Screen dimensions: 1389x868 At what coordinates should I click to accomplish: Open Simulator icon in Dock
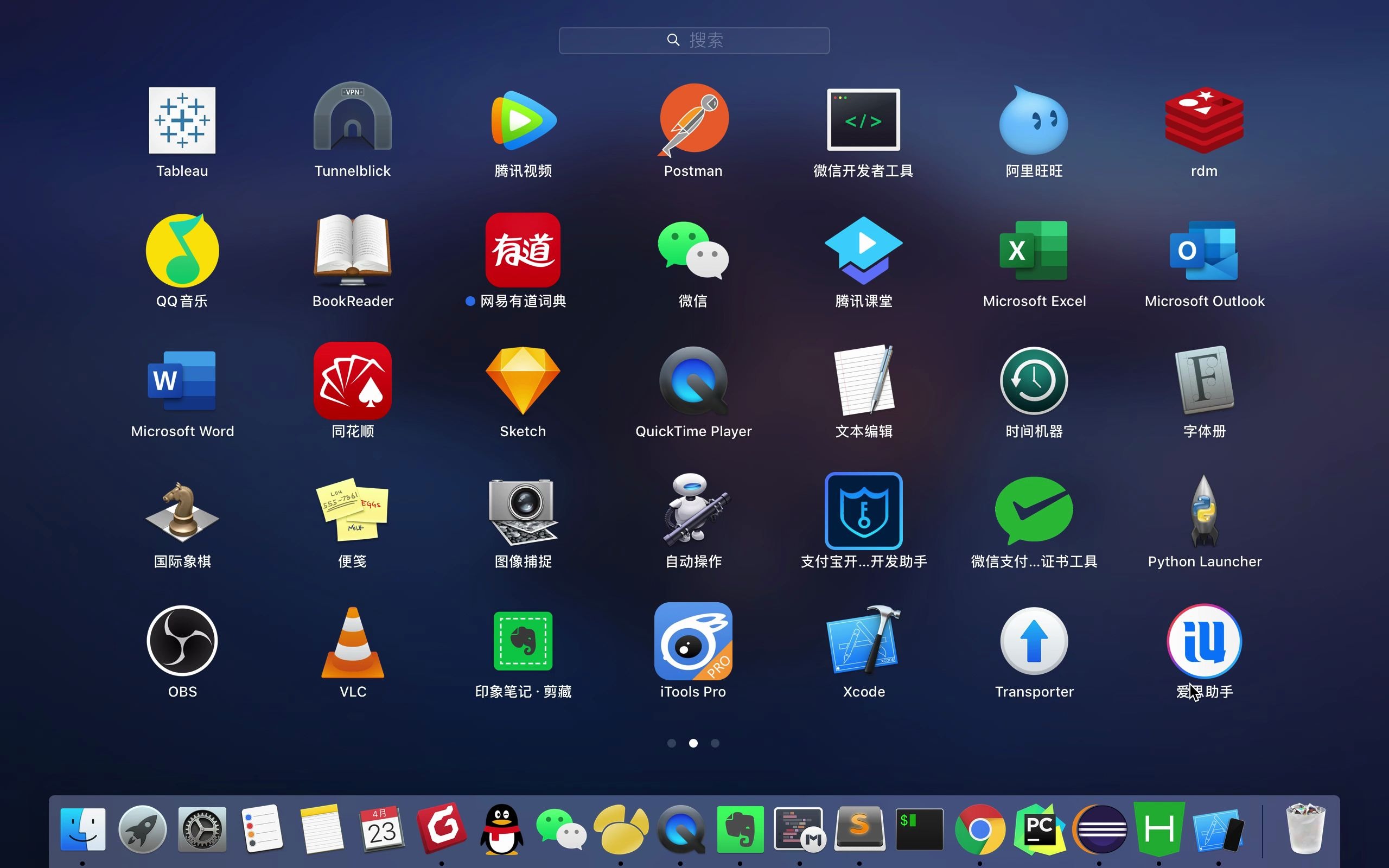tap(1219, 829)
